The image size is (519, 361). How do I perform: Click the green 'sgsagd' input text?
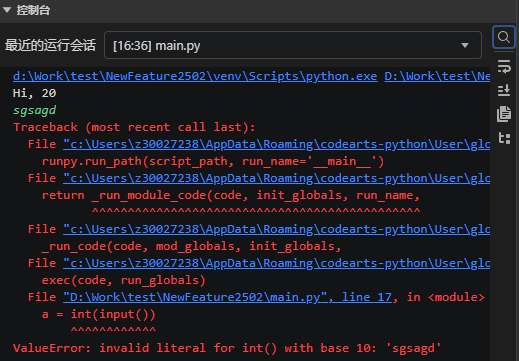pos(34,110)
